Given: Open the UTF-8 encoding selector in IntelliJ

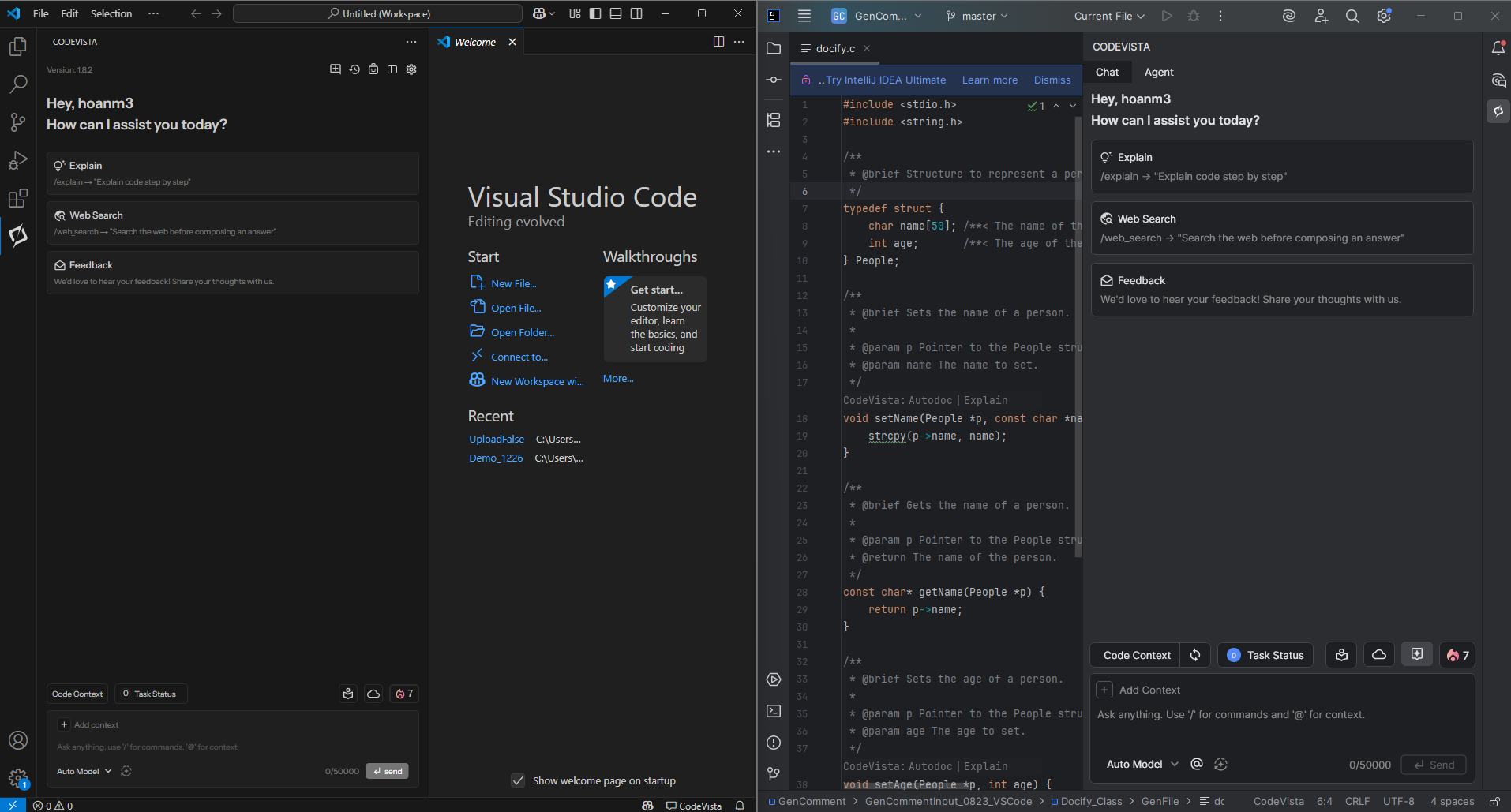Looking at the screenshot, I should (x=1398, y=801).
